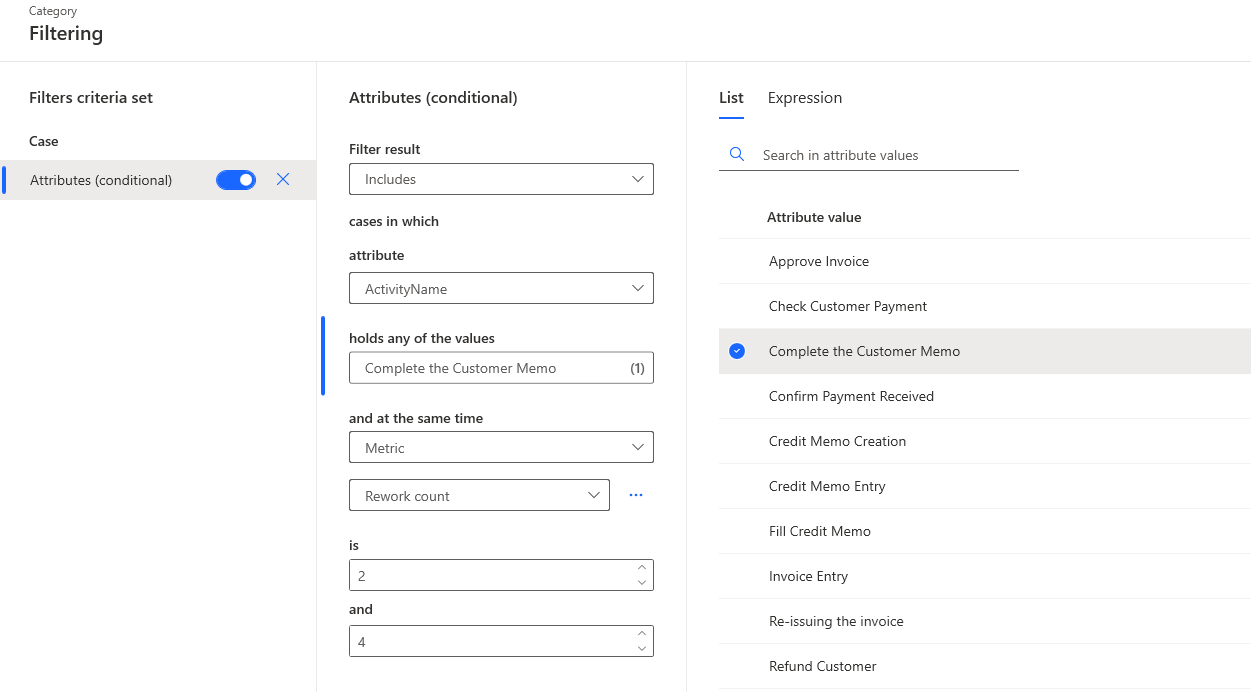Expand the ActivityName attribute dropdown
1251x692 pixels.
[501, 289]
